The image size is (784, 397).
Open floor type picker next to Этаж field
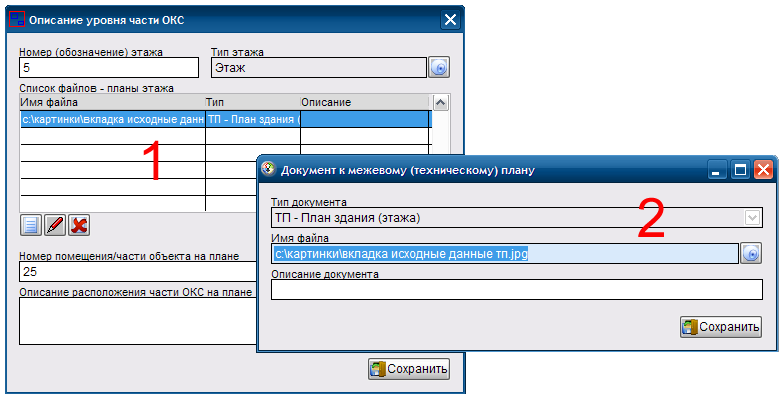(x=439, y=67)
